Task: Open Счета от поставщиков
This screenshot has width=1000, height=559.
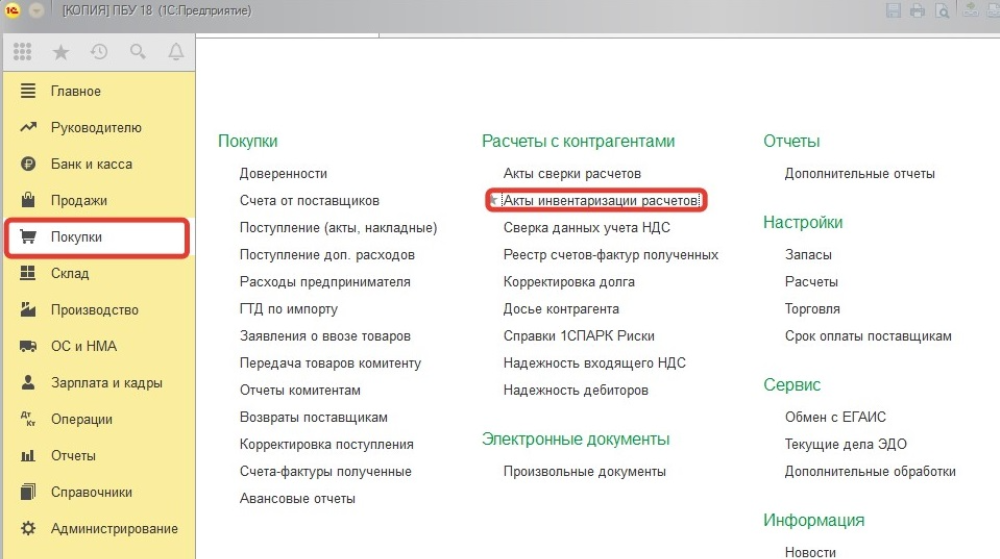Action: (309, 200)
